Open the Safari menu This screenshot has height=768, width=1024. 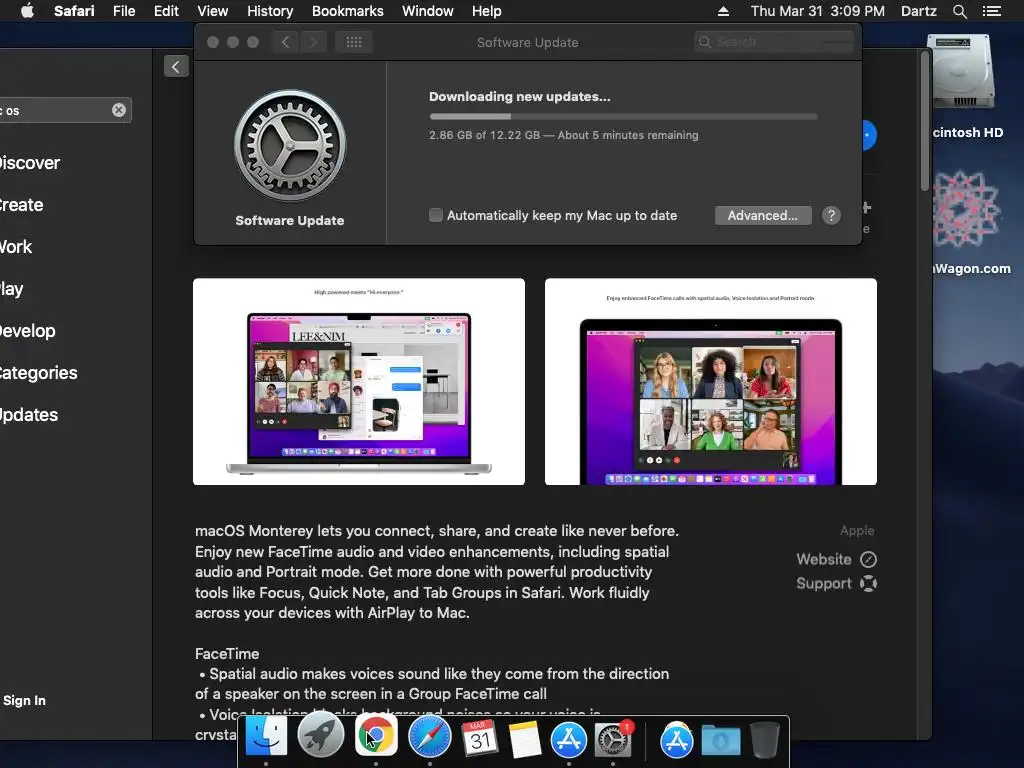[74, 11]
